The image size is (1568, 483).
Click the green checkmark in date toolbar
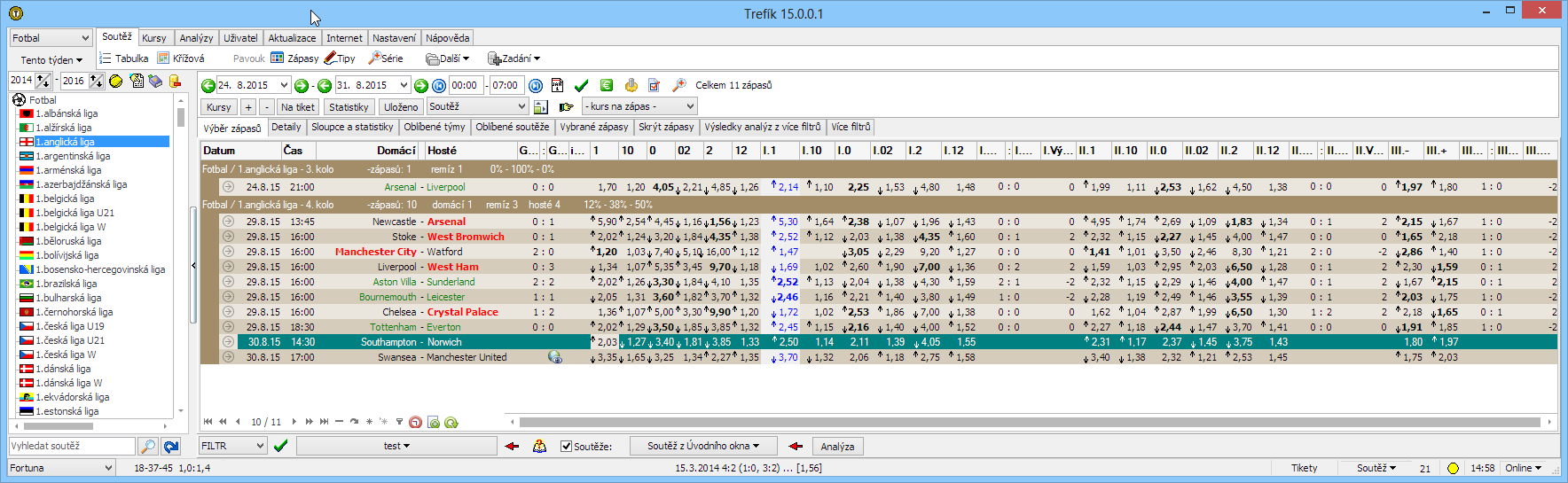(582, 86)
